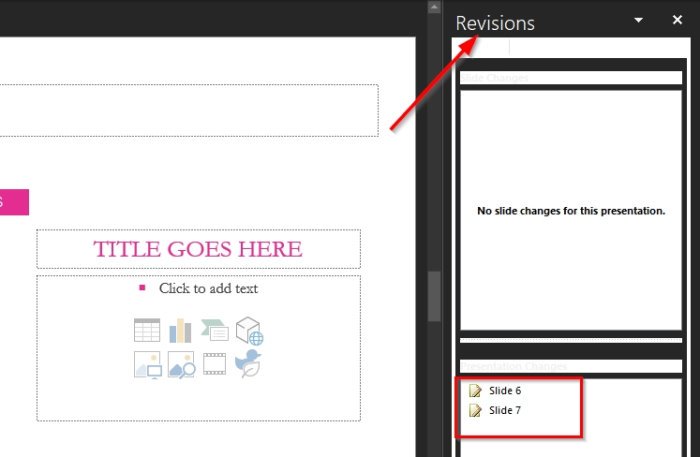This screenshot has height=457, width=700.
Task: Insert a video using the filmstrip icon
Action: coord(215,364)
